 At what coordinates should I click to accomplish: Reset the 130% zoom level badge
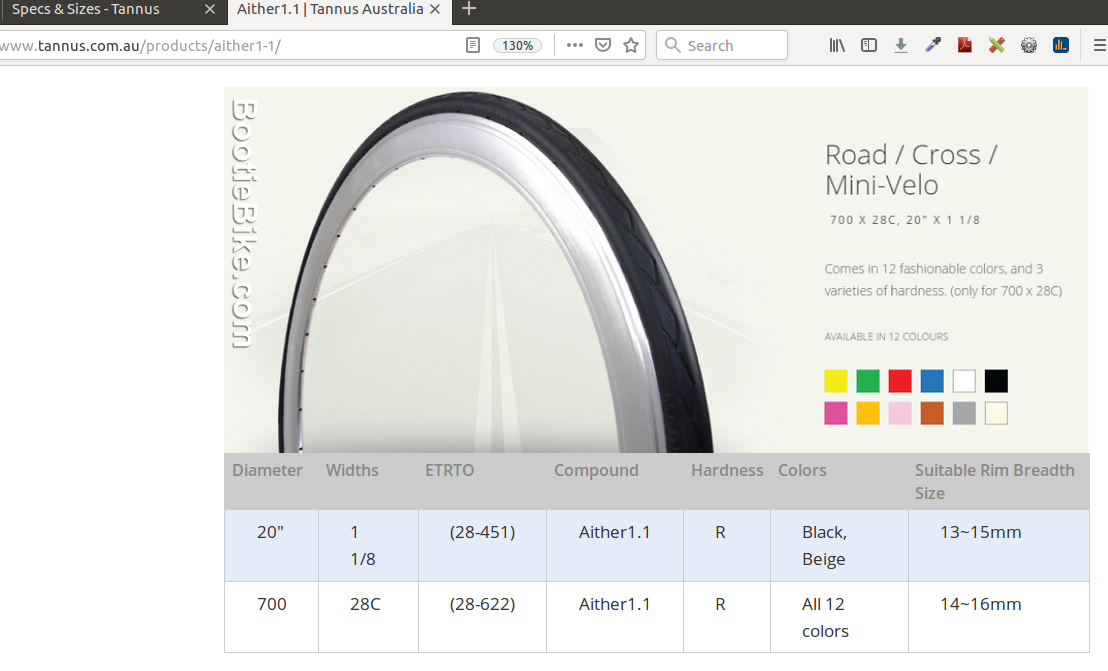(x=517, y=45)
